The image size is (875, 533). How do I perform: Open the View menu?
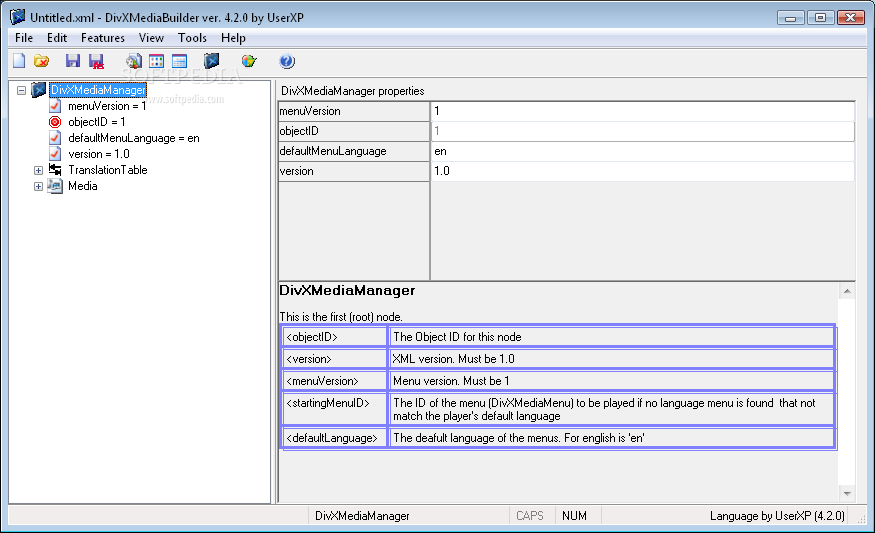coord(151,38)
